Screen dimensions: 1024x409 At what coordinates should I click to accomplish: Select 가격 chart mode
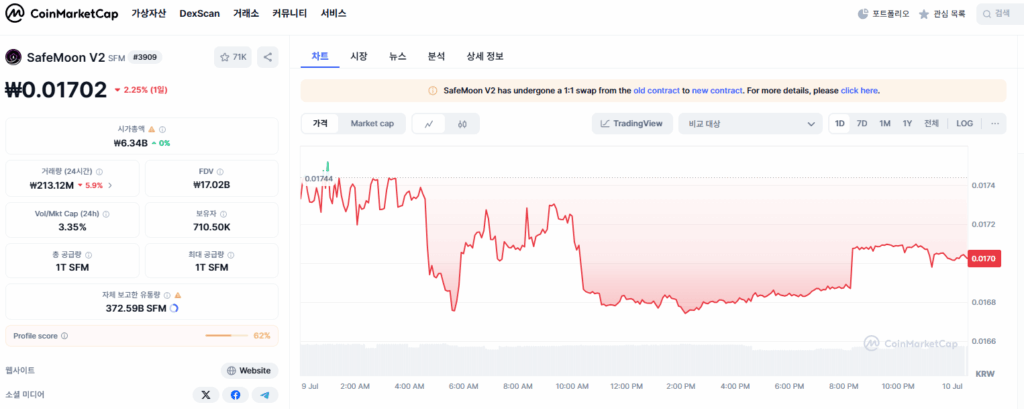(320, 123)
